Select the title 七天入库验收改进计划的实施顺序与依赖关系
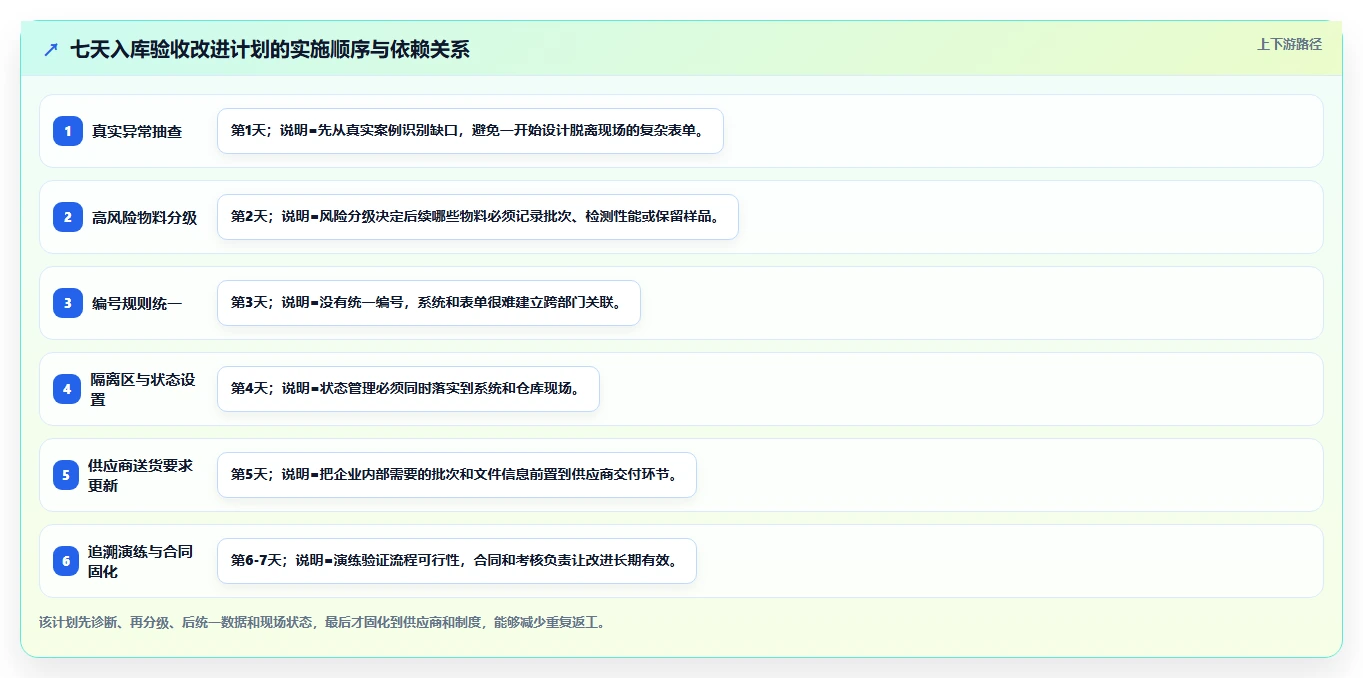The width and height of the screenshot is (1363, 678). click(x=270, y=49)
